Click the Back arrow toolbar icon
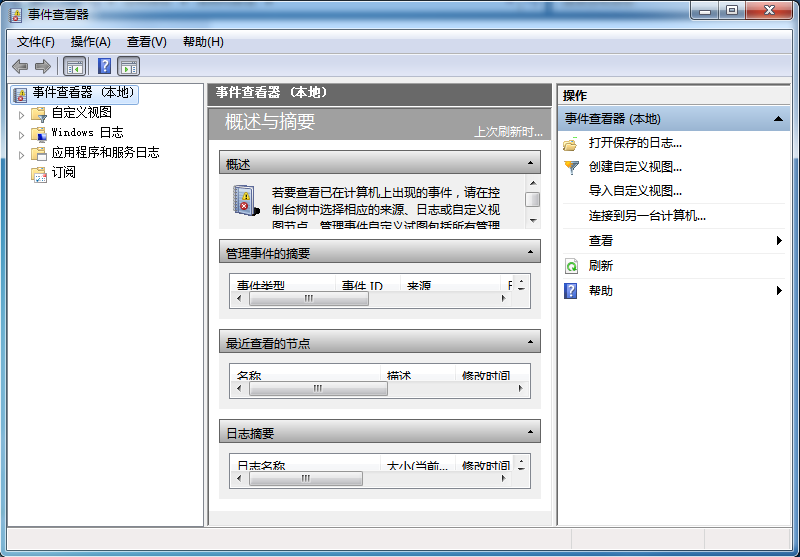The height and width of the screenshot is (557, 800). [20, 66]
